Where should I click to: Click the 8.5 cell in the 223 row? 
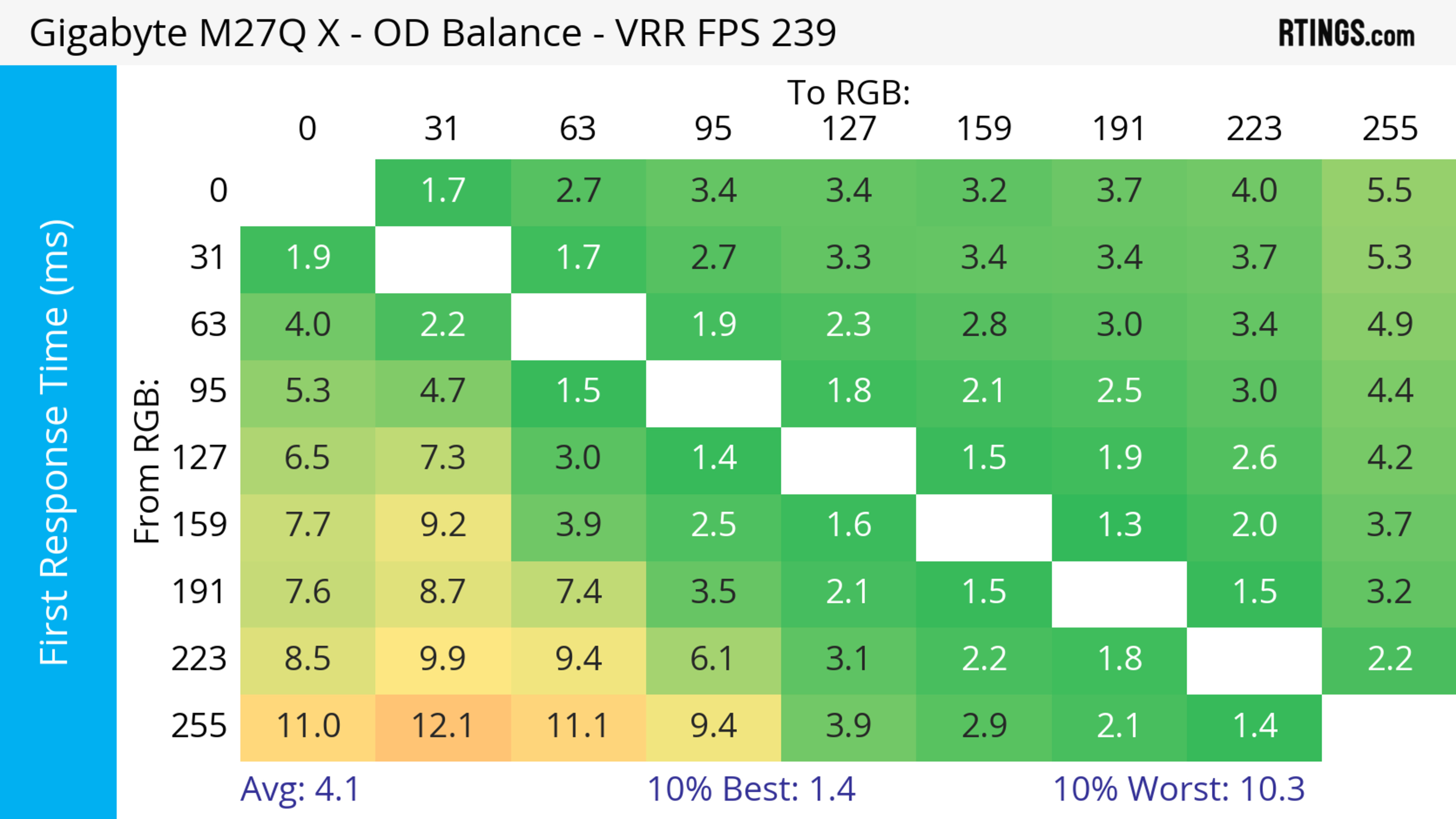pos(308,659)
